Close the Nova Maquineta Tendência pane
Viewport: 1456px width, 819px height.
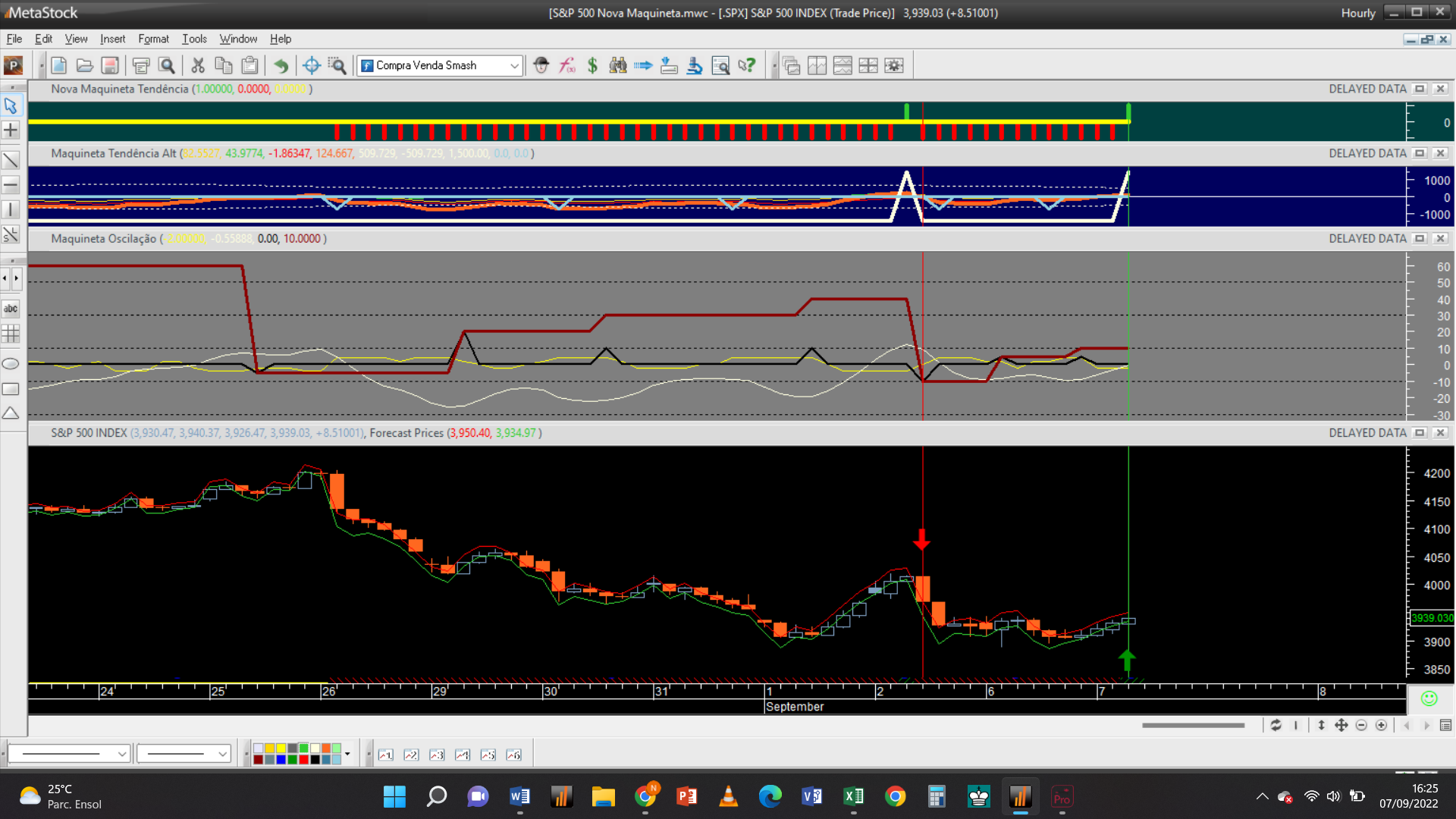[1440, 89]
